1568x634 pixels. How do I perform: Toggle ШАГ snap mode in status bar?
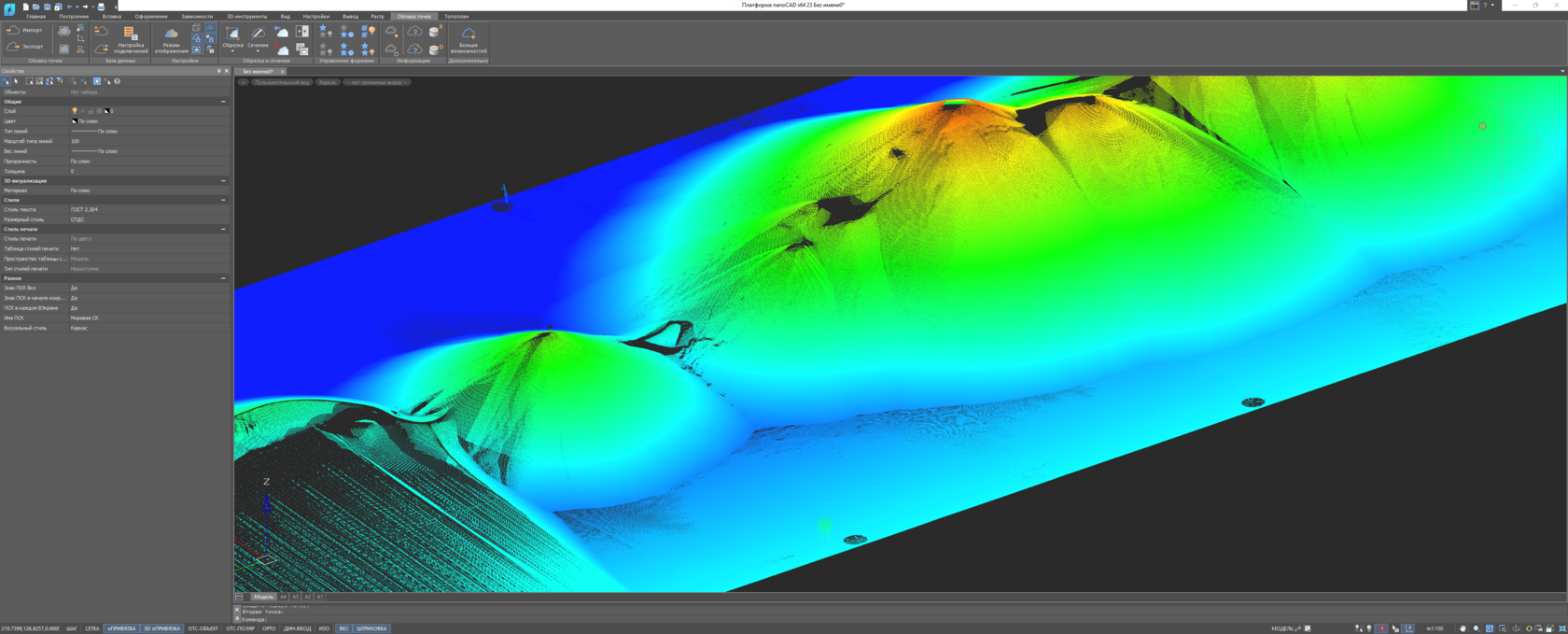[72, 628]
